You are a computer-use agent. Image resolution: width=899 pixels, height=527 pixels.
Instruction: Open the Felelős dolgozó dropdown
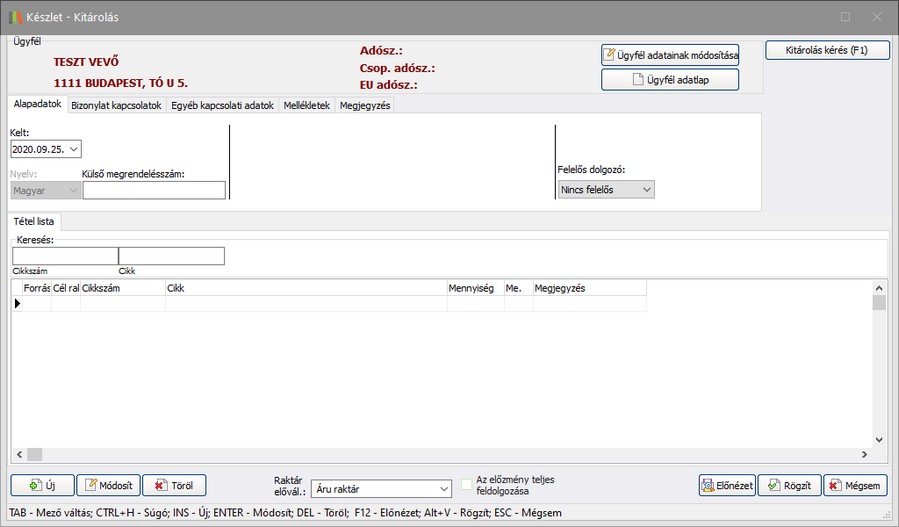[646, 189]
